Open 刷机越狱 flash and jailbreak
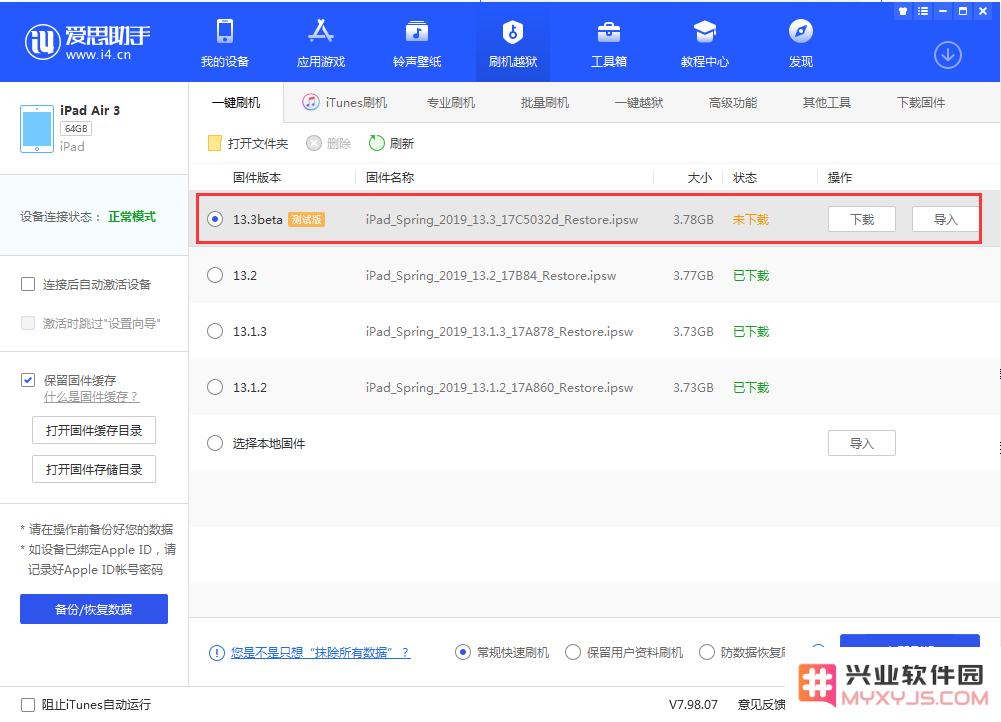 coord(513,43)
